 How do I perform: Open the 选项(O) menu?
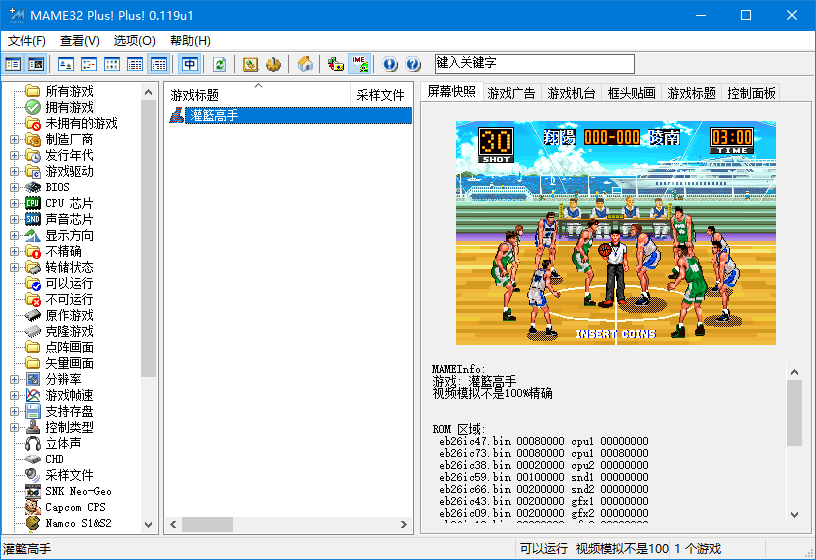pyautogui.click(x=134, y=41)
